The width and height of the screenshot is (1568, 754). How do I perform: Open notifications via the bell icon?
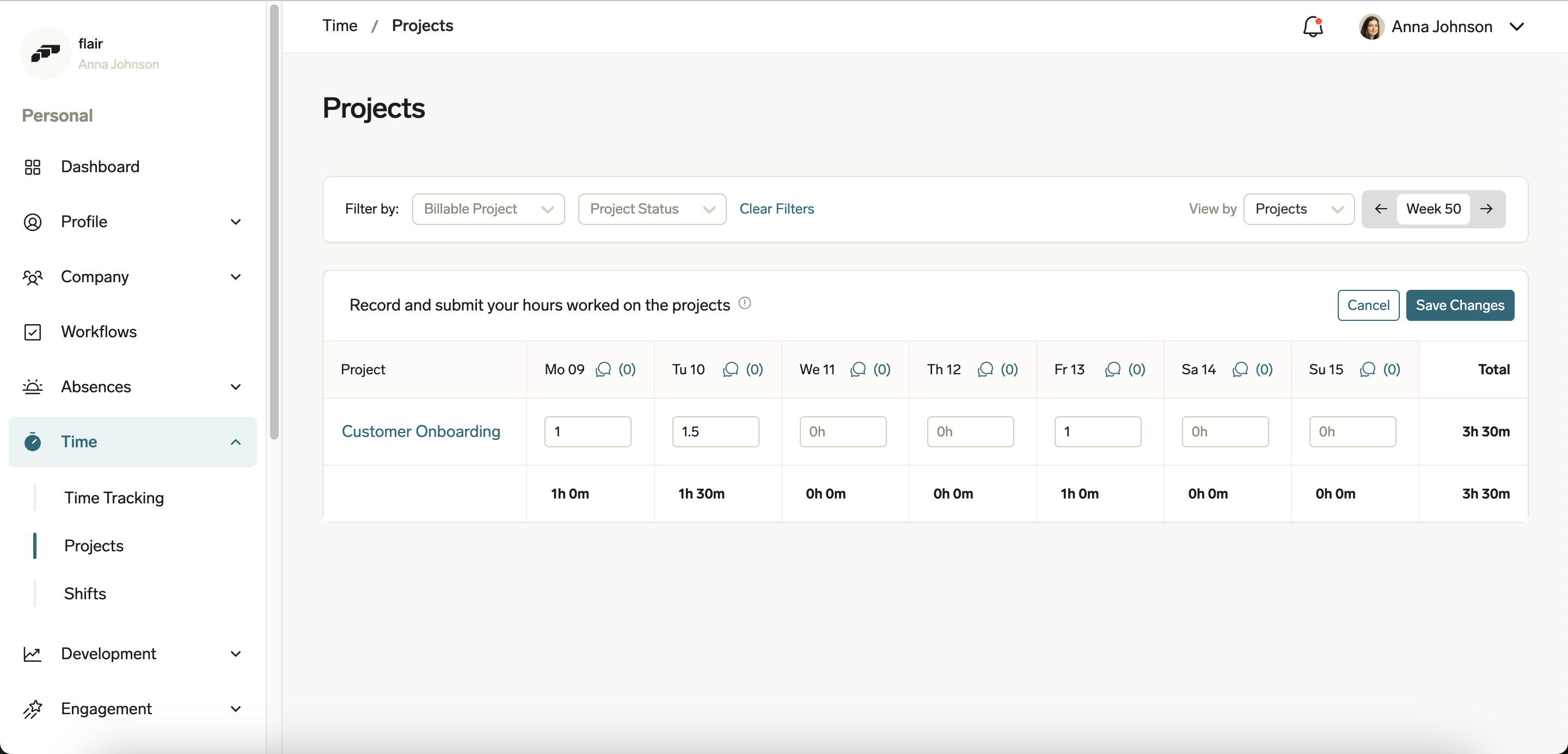click(x=1313, y=26)
